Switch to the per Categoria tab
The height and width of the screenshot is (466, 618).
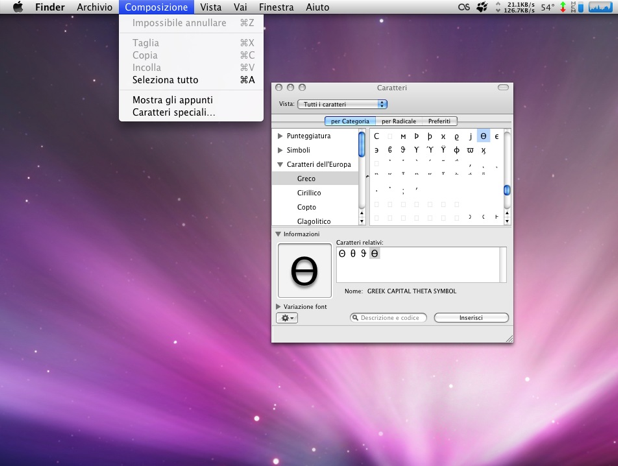coord(350,121)
